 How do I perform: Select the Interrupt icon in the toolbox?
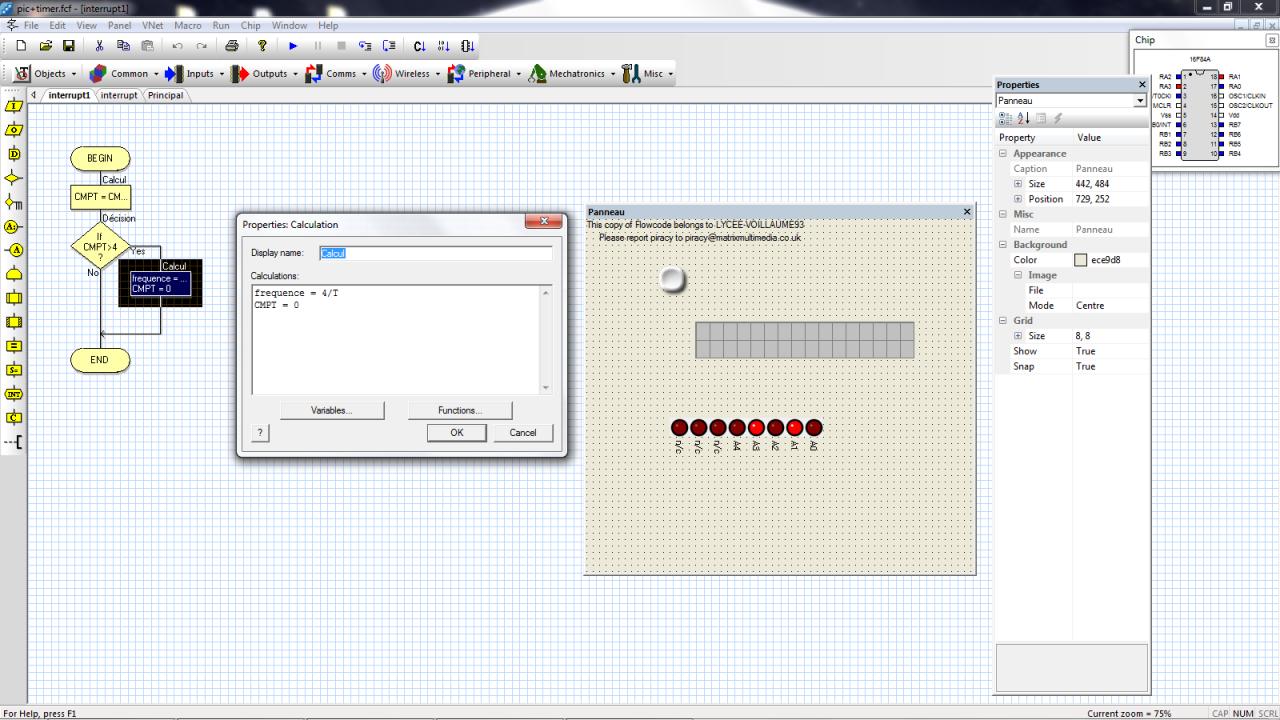14,394
